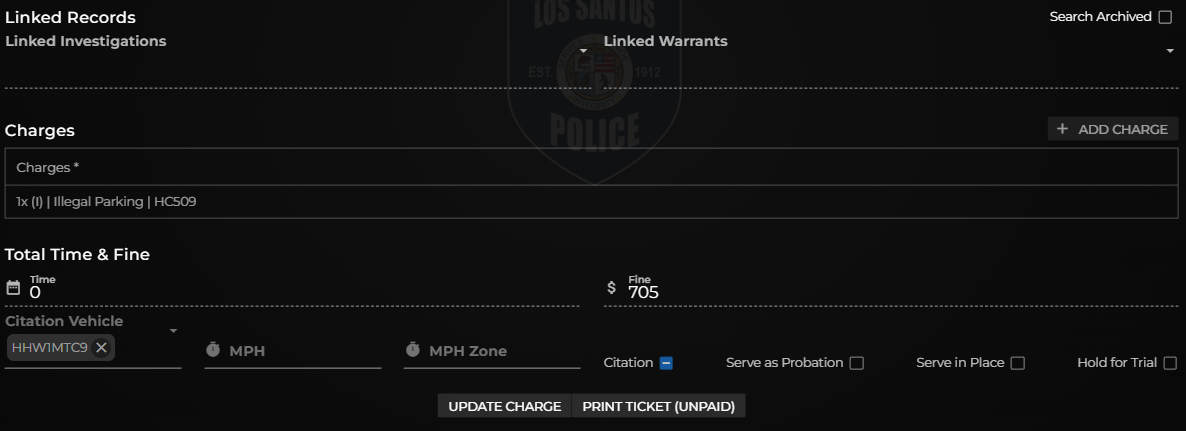Viewport: 1186px width, 431px height.
Task: Expand the Citation Vehicle dropdown
Action: point(173,331)
